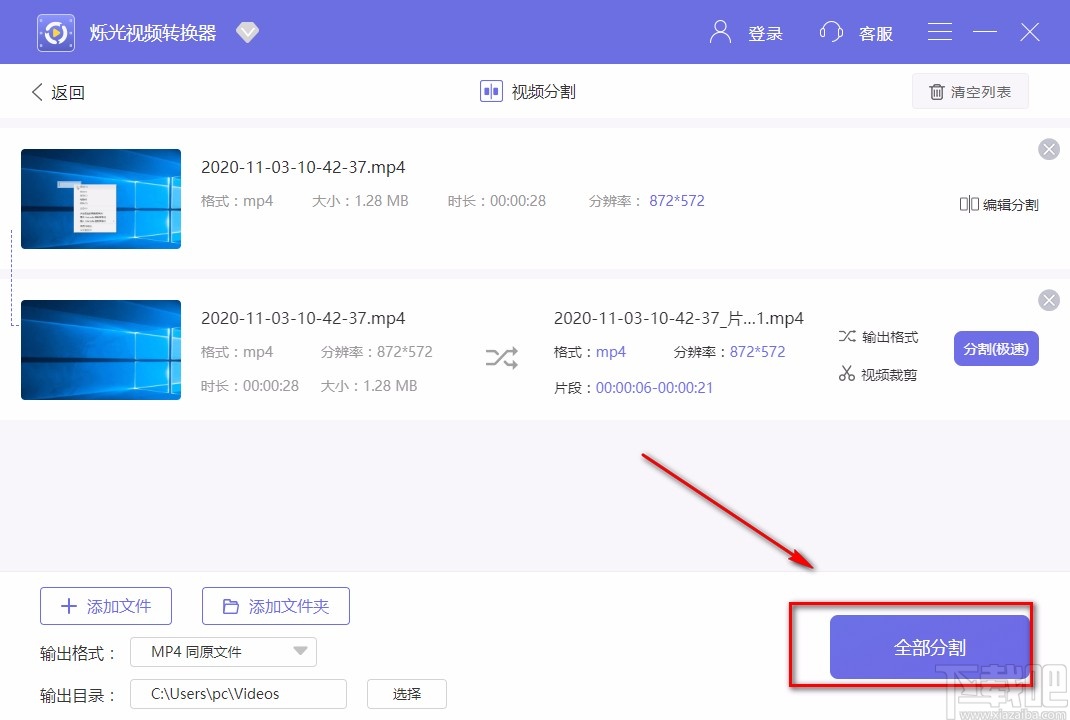The width and height of the screenshot is (1070, 720).
Task: Click 选择 to pick output directory
Action: tap(406, 693)
